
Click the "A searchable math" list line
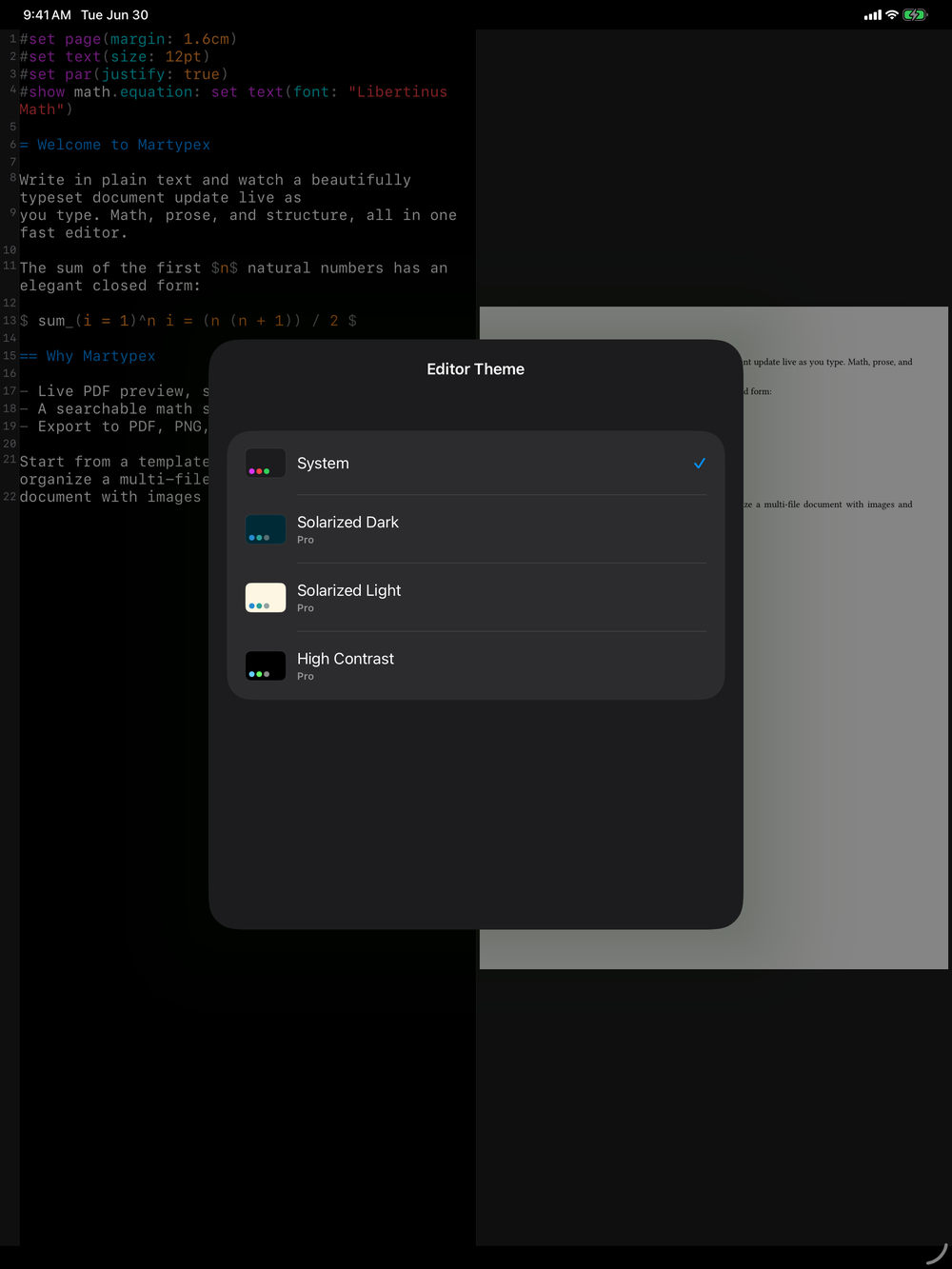(114, 409)
